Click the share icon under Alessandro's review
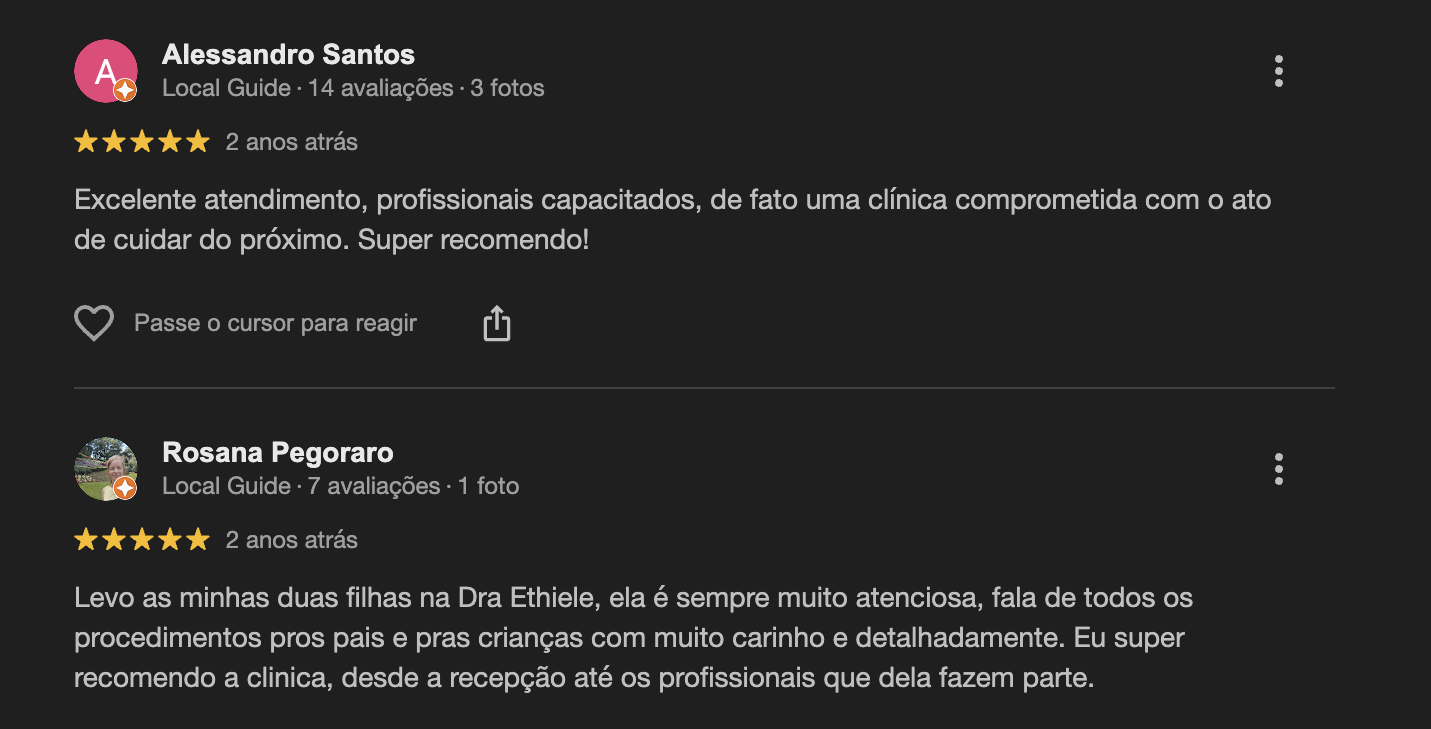1431x729 pixels. pyautogui.click(x=497, y=324)
